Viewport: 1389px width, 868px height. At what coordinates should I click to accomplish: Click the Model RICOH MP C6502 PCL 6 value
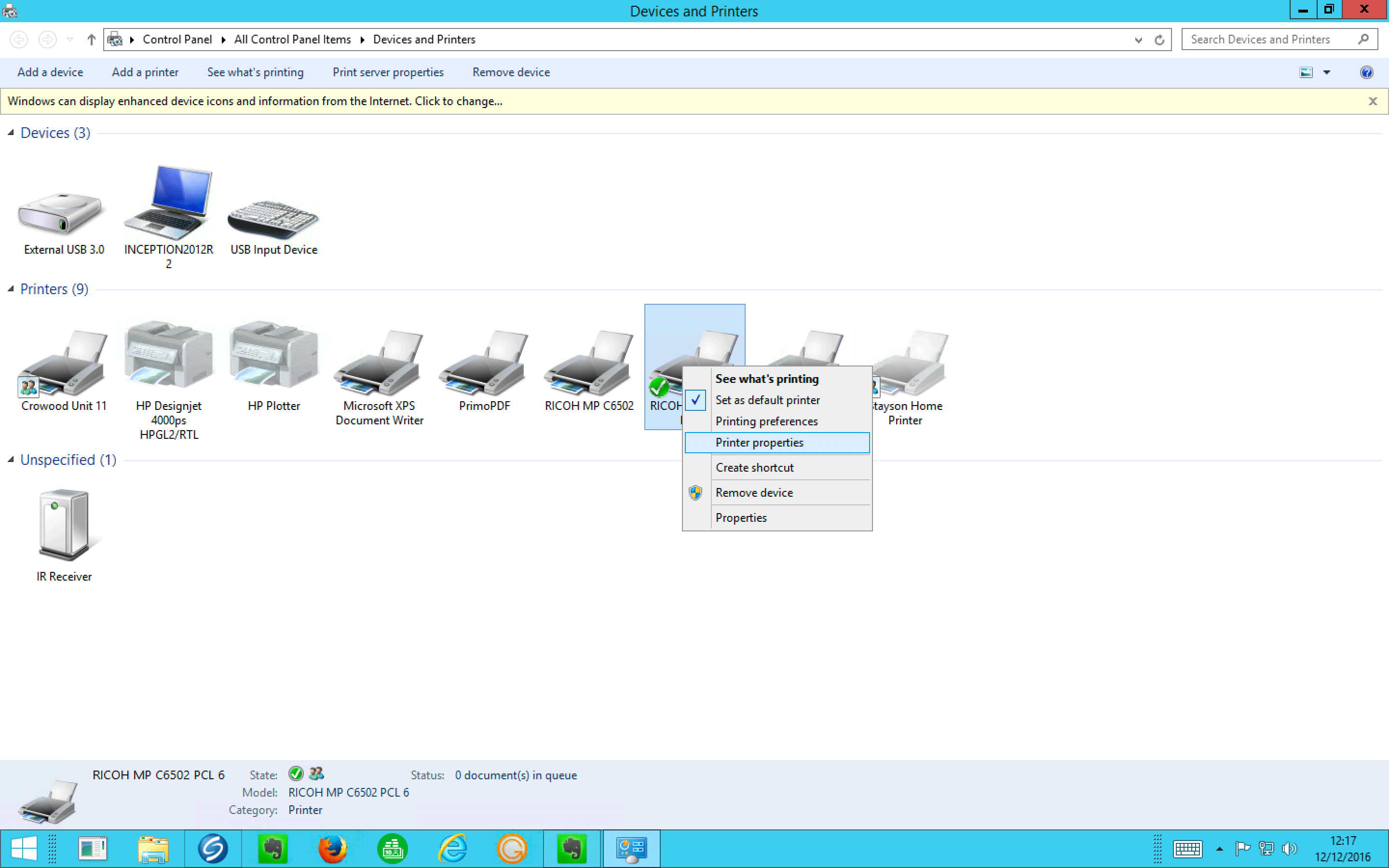point(348,793)
